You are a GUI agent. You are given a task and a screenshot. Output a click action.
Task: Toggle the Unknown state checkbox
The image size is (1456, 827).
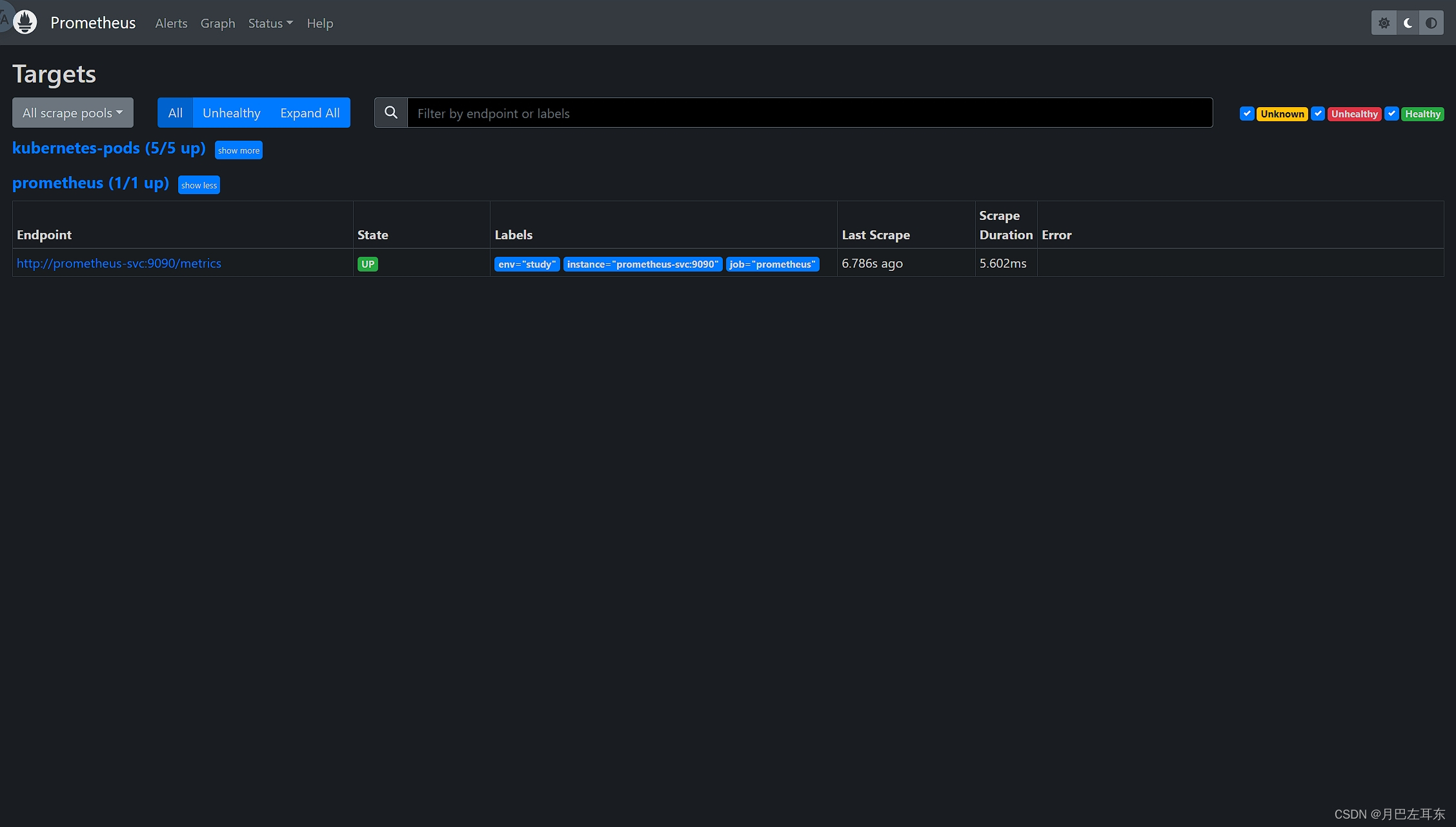[x=1247, y=114]
